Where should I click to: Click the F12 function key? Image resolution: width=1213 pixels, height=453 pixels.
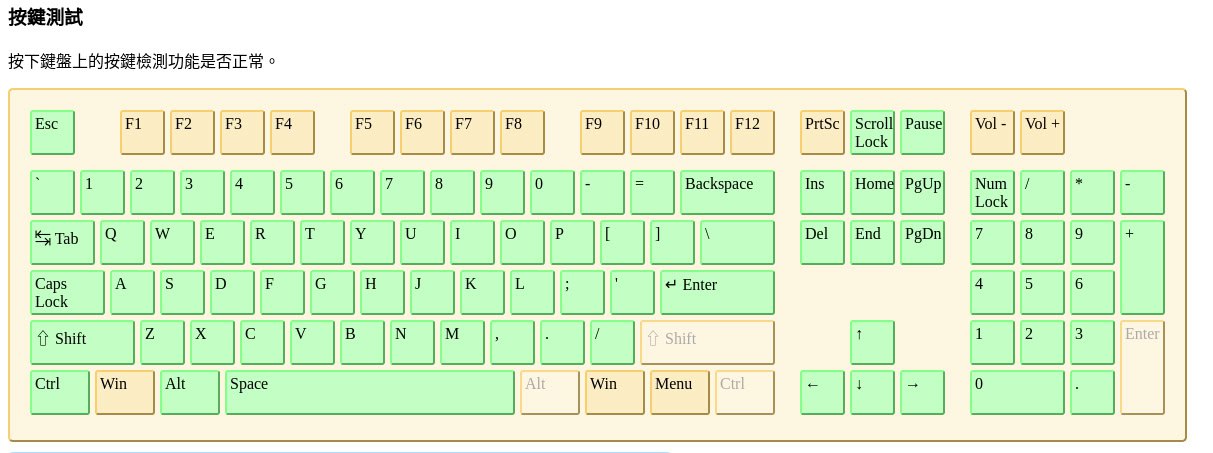(x=752, y=132)
